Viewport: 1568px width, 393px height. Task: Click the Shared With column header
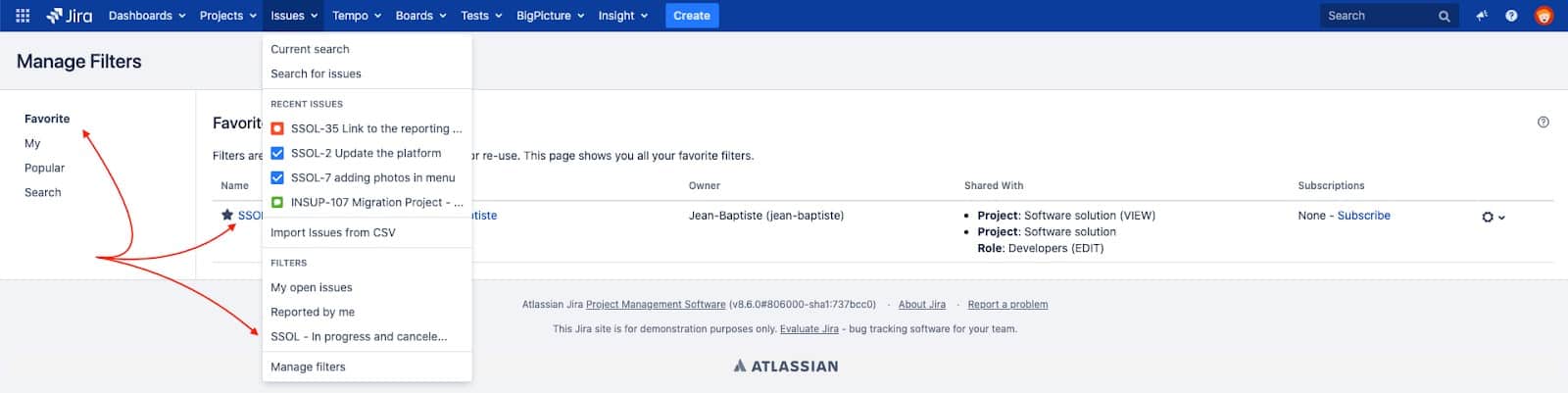click(x=994, y=185)
